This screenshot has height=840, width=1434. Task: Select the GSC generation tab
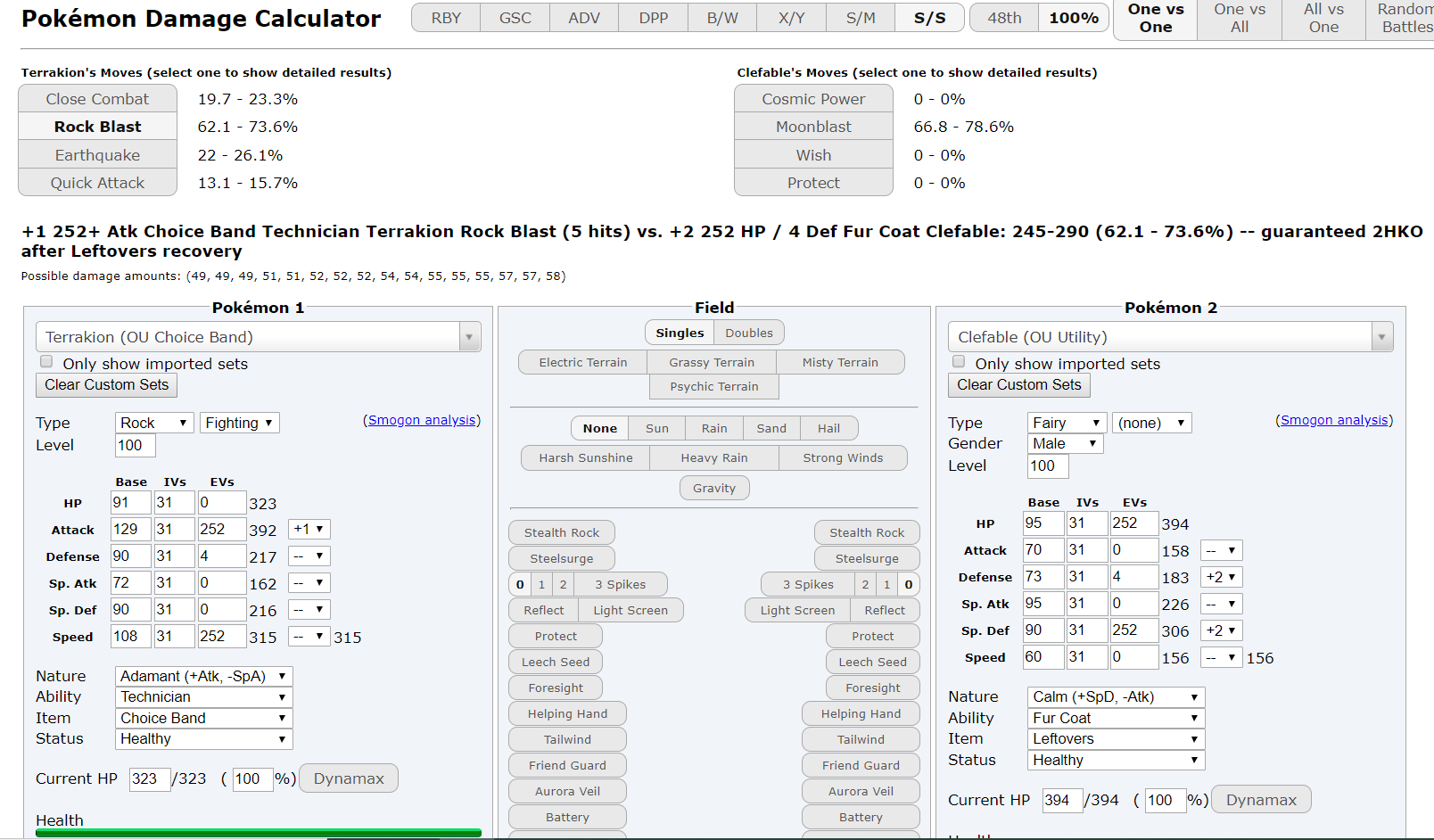pos(515,18)
